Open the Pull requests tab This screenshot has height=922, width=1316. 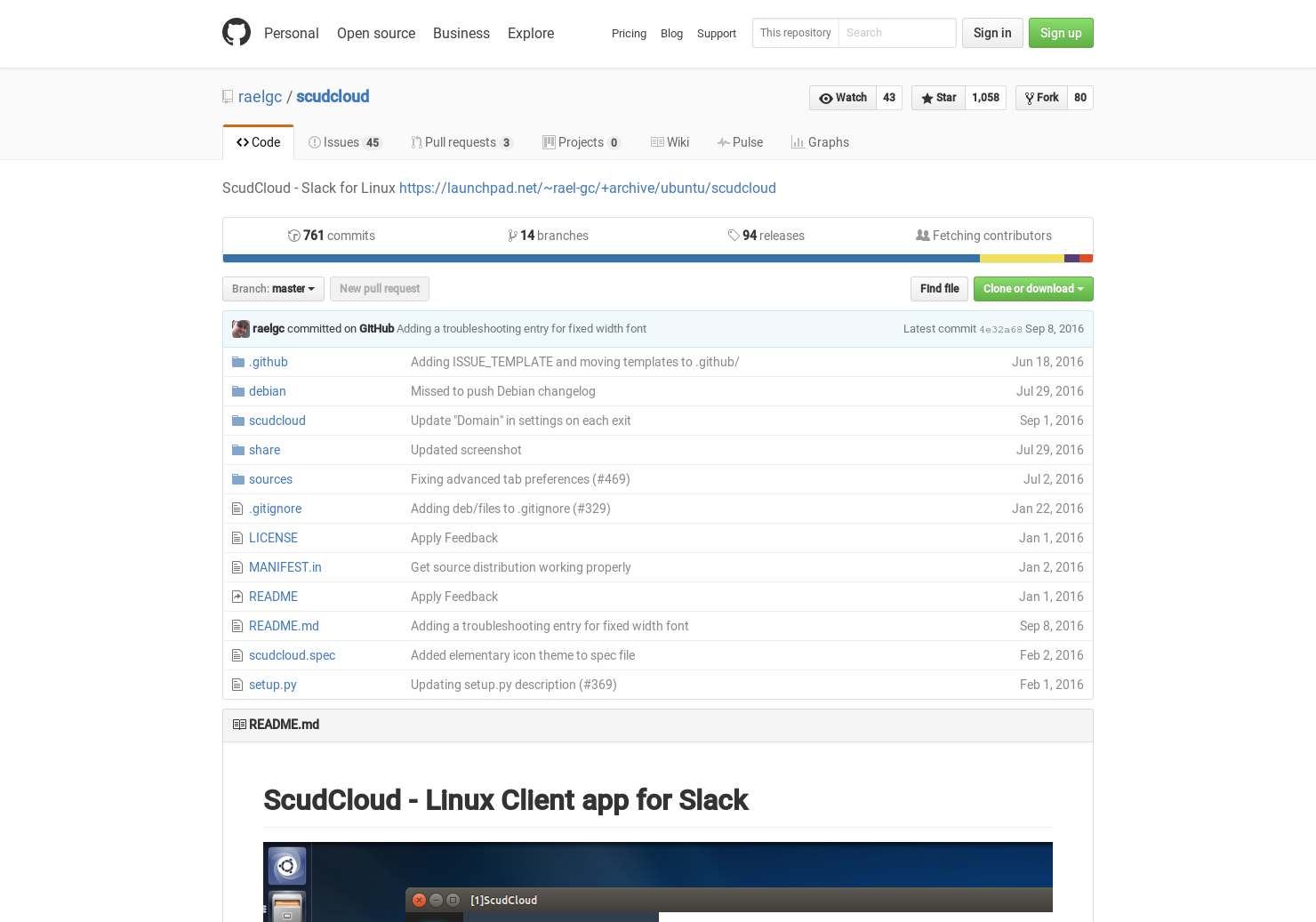[461, 142]
